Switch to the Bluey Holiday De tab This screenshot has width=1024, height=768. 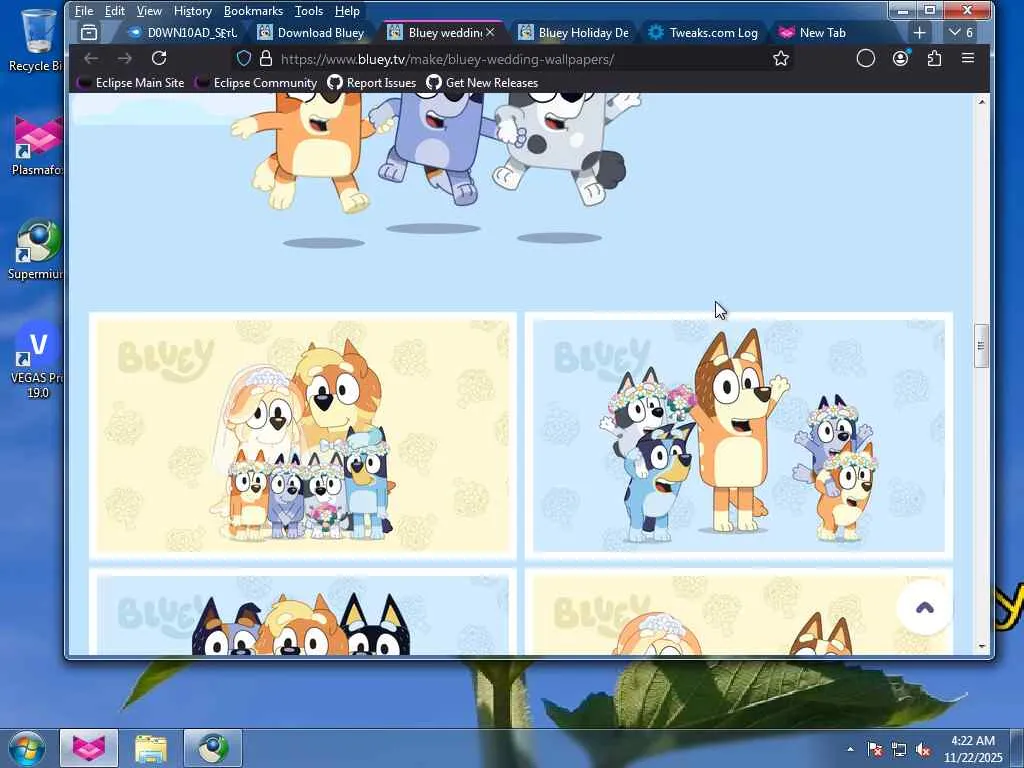[573, 33]
